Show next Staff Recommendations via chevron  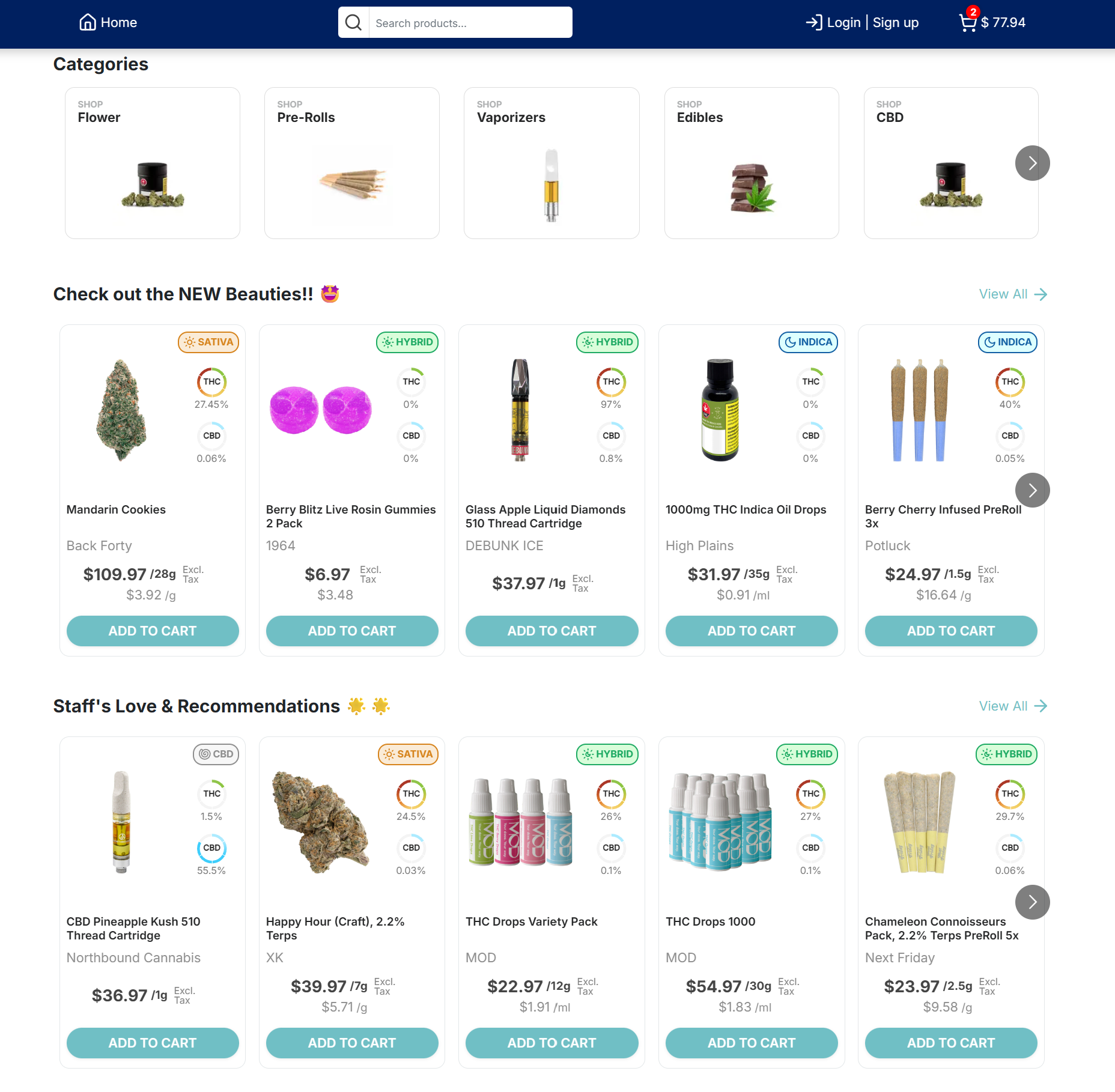click(x=1032, y=902)
